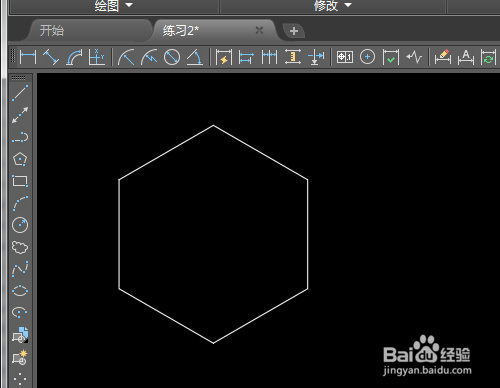Select the Line drawing tool
The image size is (500, 388).
click(20, 93)
